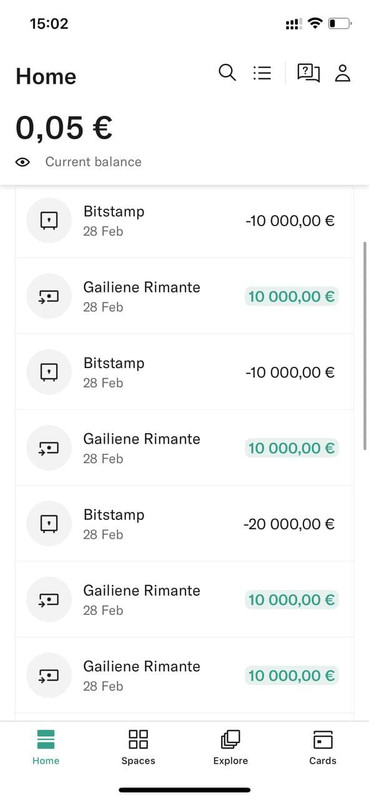Open the search magnifier icon
The height and width of the screenshot is (800, 369).
227,72
